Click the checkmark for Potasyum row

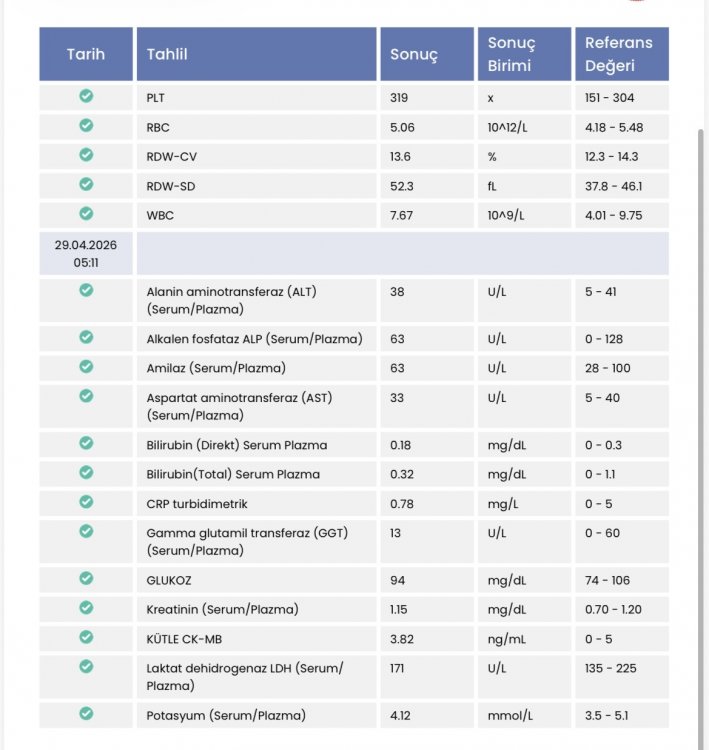point(86,714)
